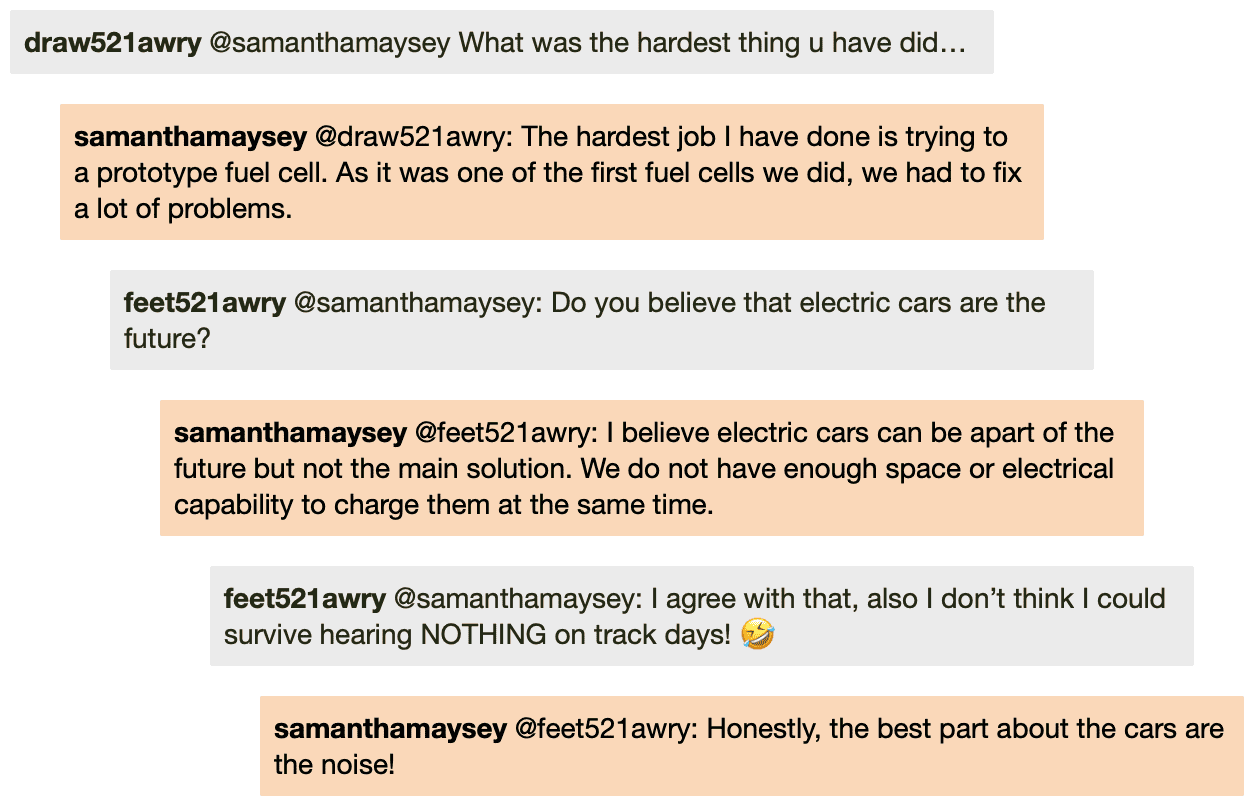Screen dimensions: 1252x806
Task: Click @feet521awry mention in the noise reply
Action: (607, 729)
